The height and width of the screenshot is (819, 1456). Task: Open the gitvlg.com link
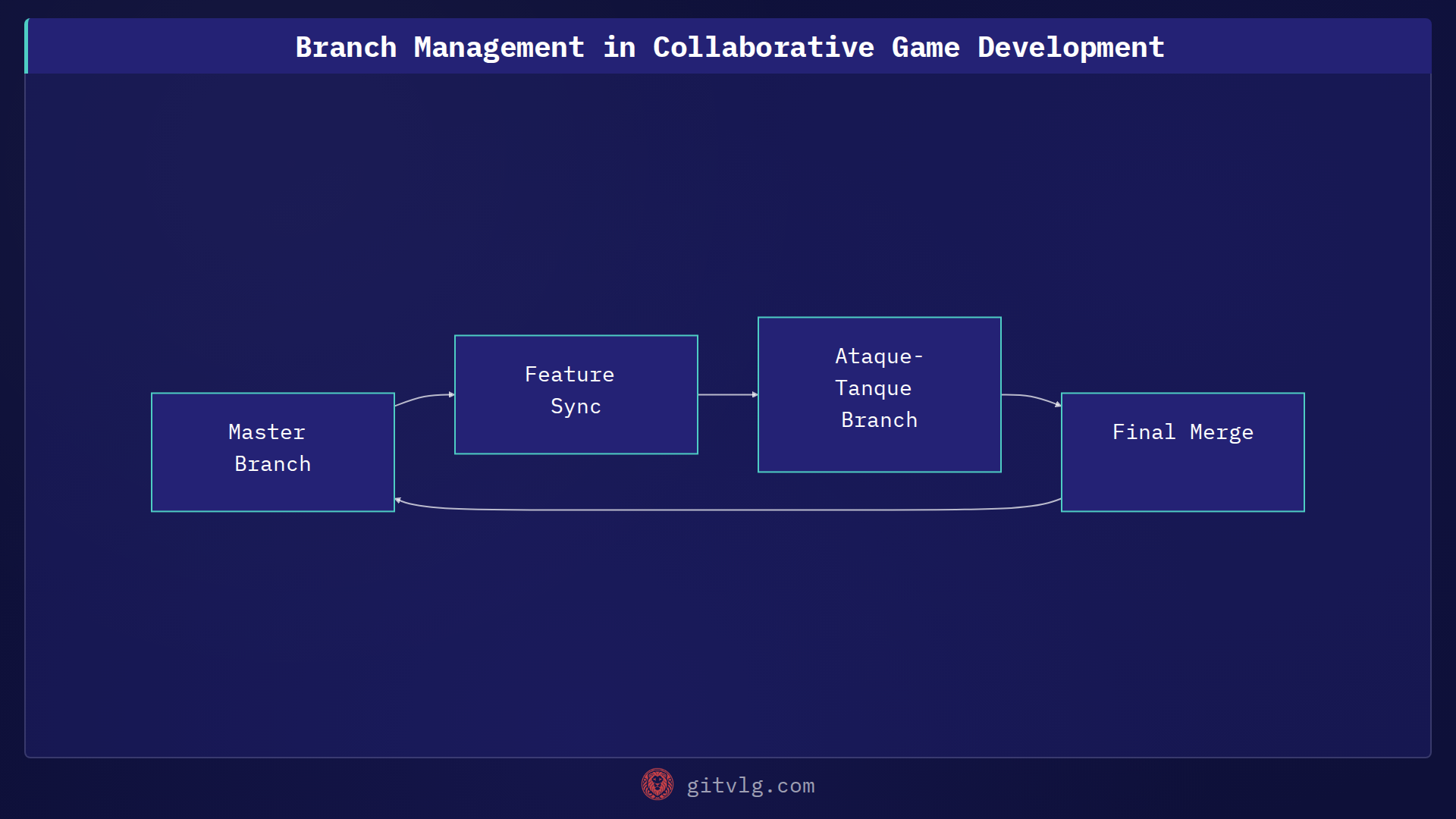(751, 786)
